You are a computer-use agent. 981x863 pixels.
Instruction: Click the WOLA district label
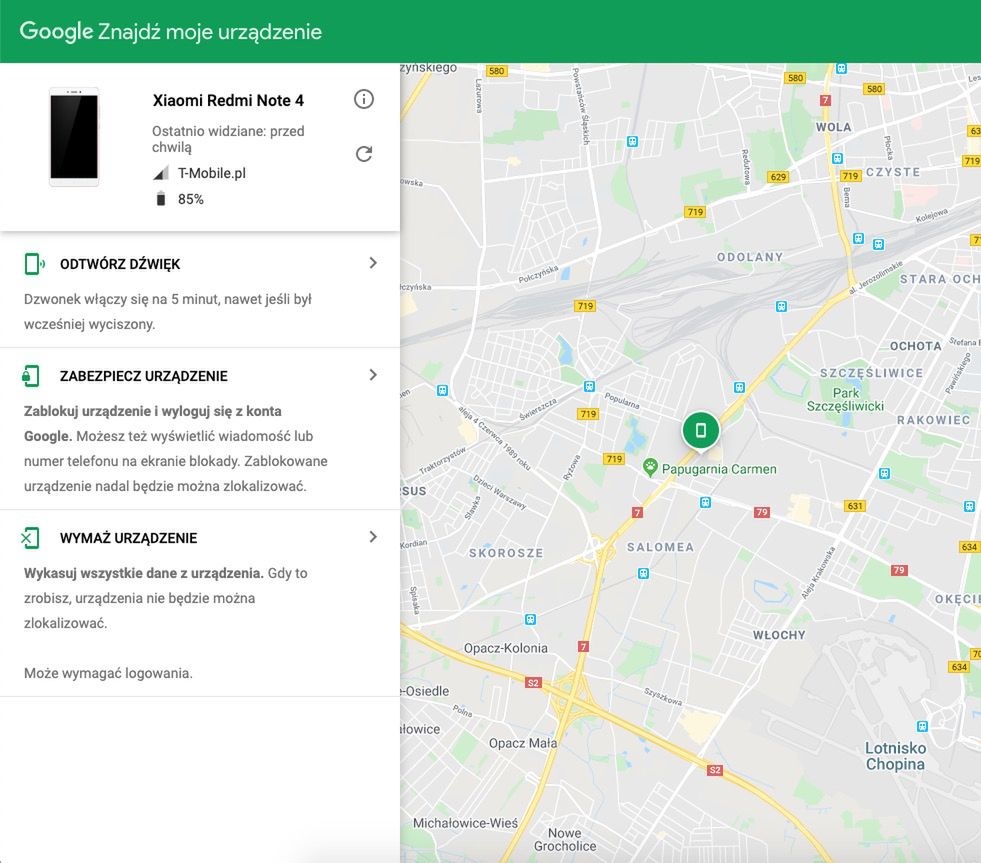(x=833, y=127)
